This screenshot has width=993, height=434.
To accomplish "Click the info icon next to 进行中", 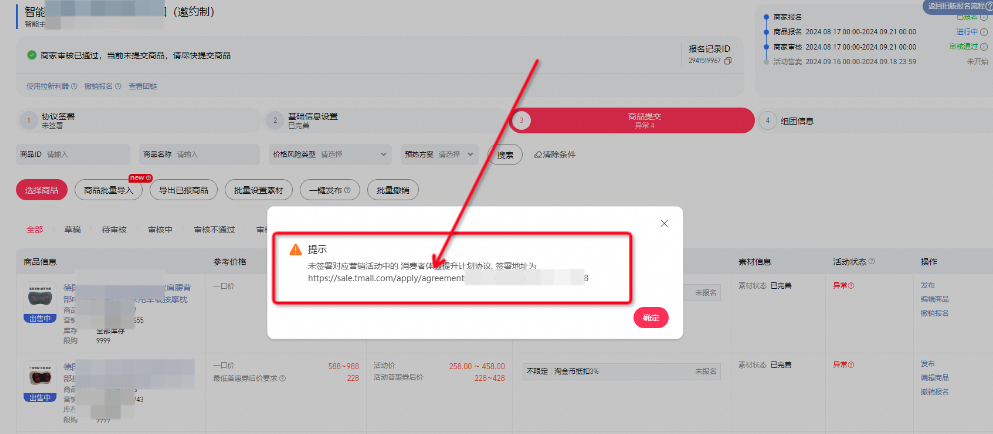I will [984, 32].
